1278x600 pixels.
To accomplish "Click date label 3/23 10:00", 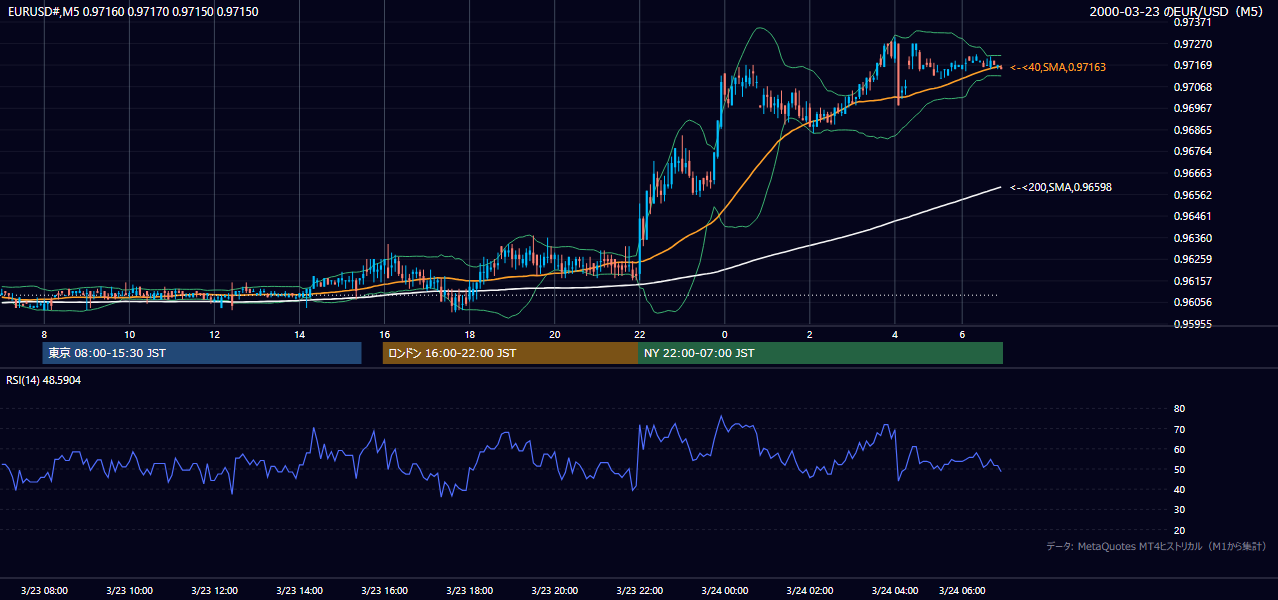I will [129, 591].
